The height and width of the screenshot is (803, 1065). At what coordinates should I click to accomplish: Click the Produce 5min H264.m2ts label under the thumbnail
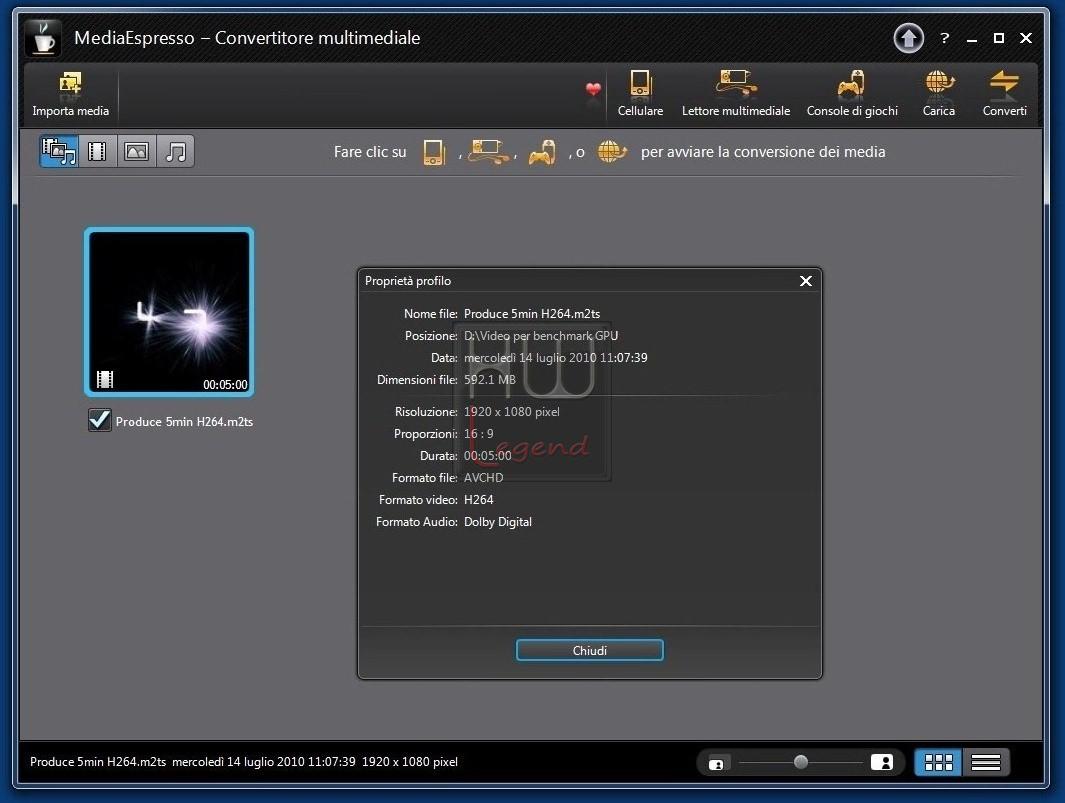coord(184,421)
